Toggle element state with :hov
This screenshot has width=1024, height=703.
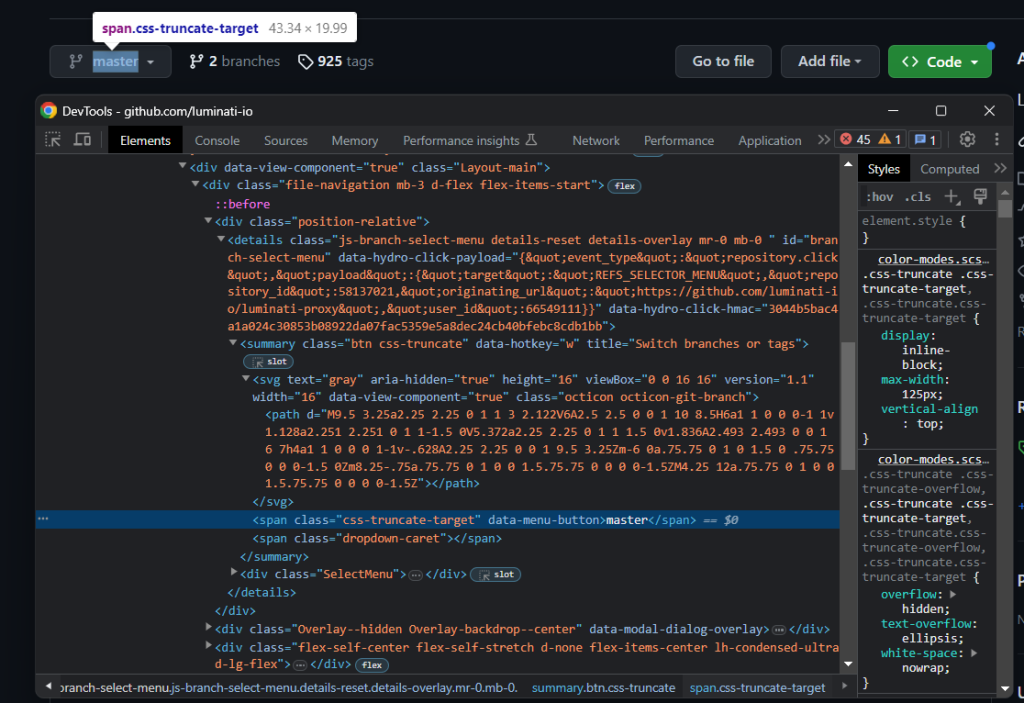coord(881,196)
